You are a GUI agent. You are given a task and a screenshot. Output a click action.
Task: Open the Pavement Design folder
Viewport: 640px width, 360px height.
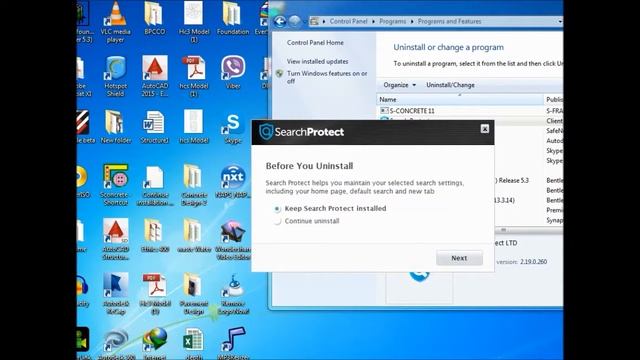[193, 294]
